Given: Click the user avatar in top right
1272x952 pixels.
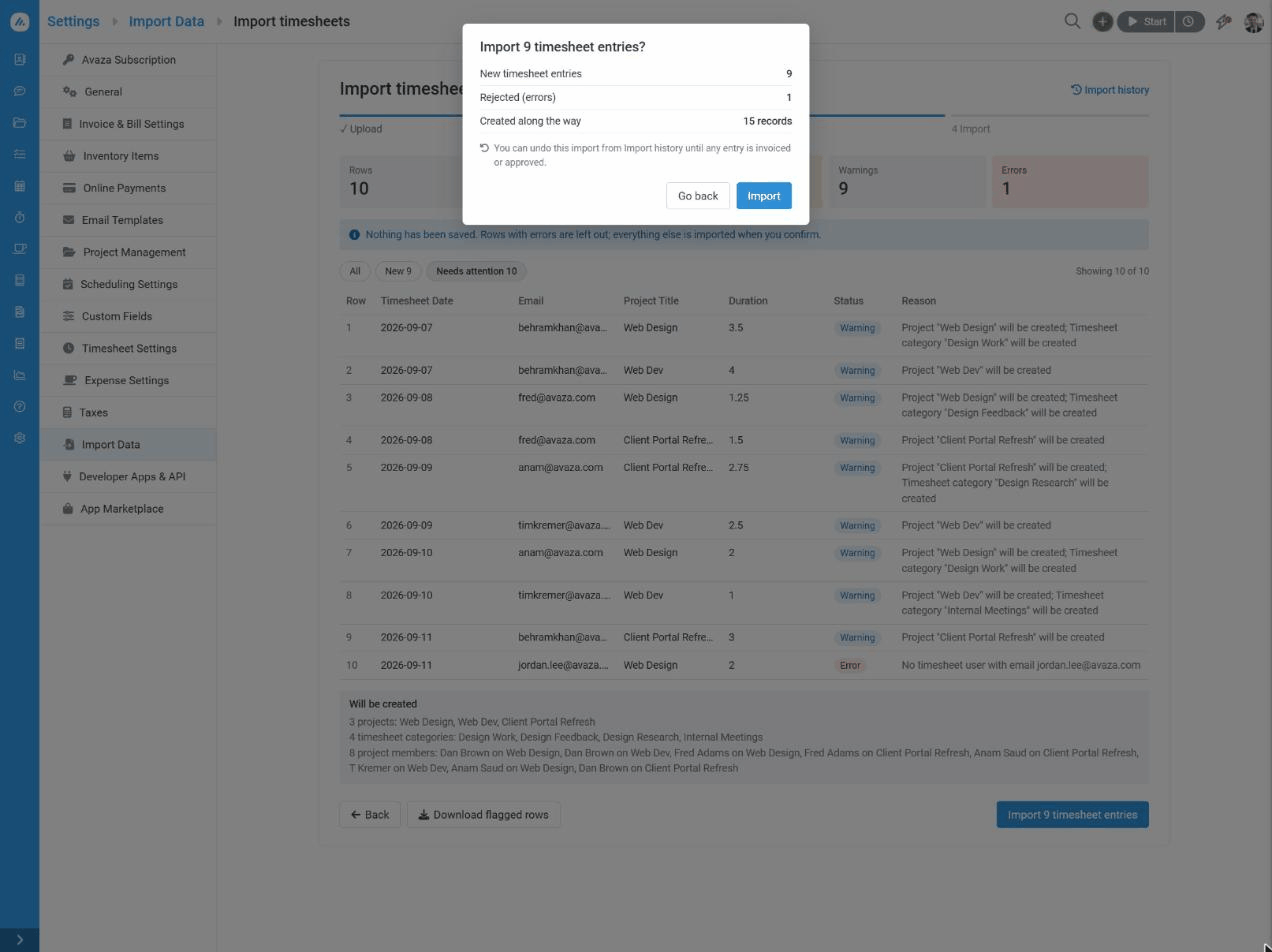Looking at the screenshot, I should (x=1253, y=21).
